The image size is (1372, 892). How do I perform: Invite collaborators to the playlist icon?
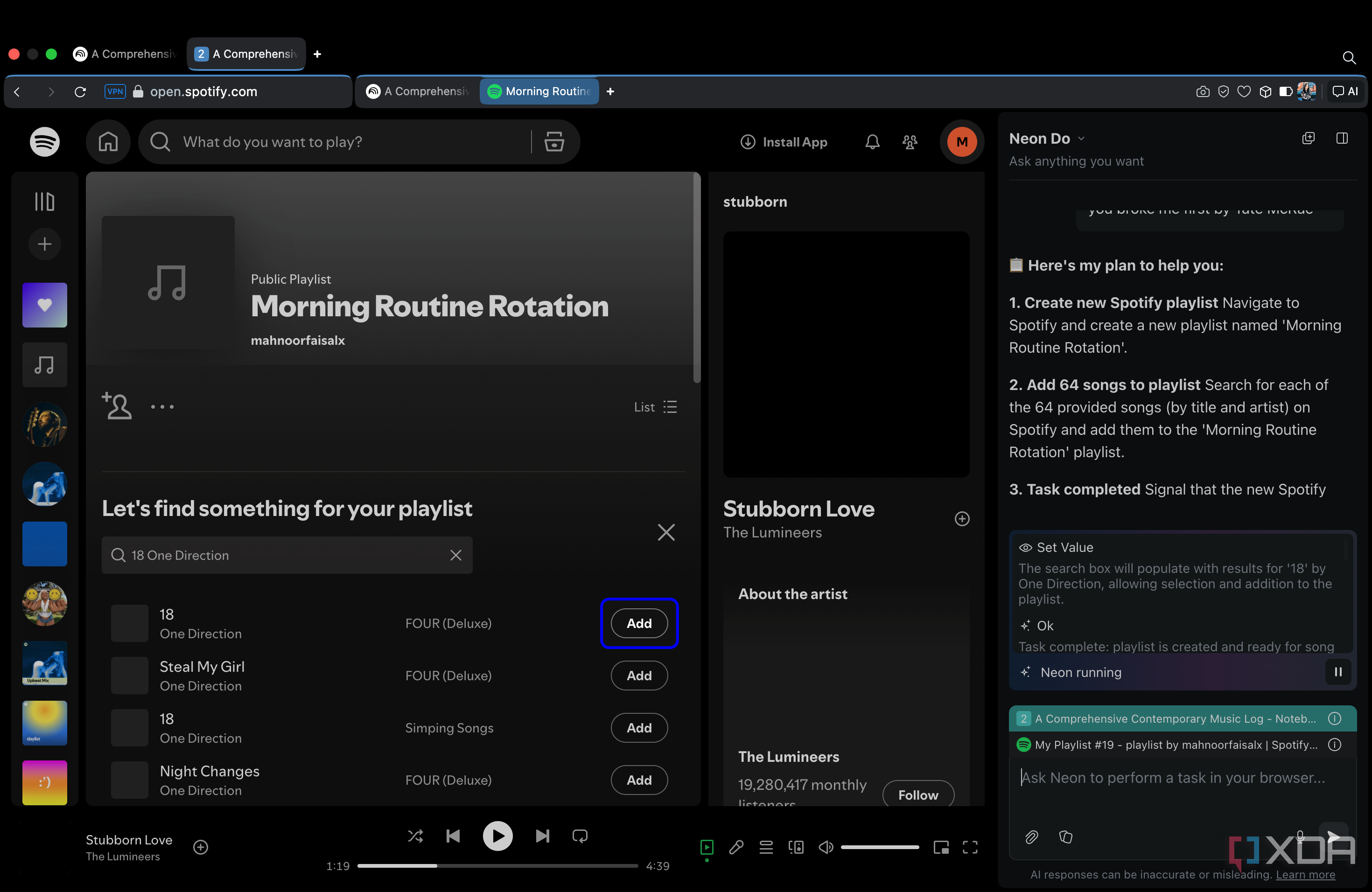coord(117,406)
